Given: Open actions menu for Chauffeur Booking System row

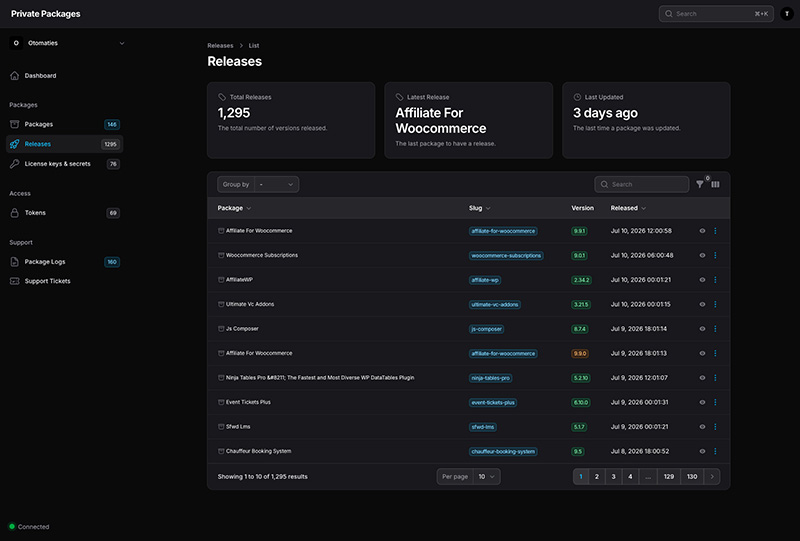Looking at the screenshot, I should point(715,451).
